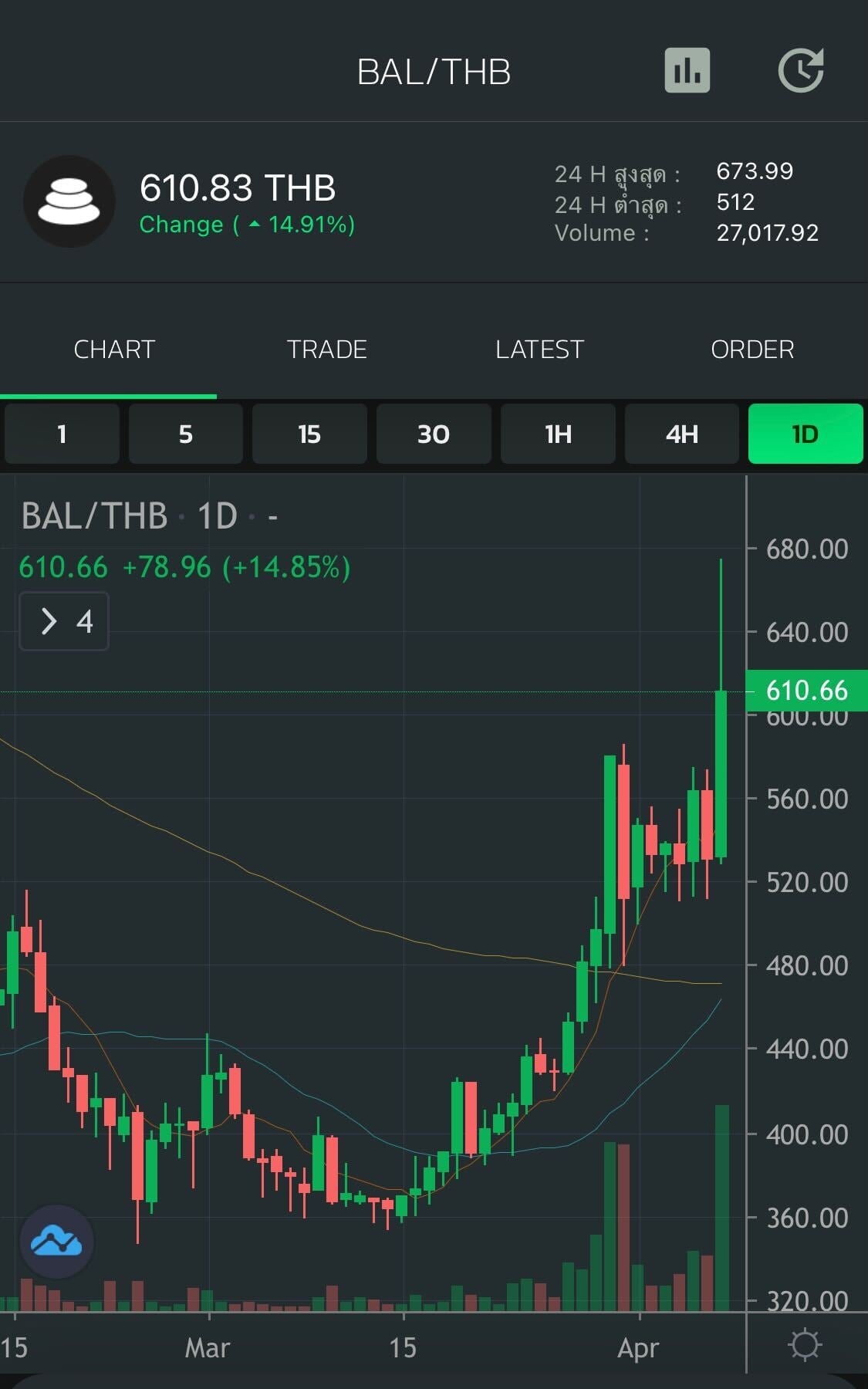The height and width of the screenshot is (1389, 868).
Task: Tap the history clock refresh icon
Action: 801,70
